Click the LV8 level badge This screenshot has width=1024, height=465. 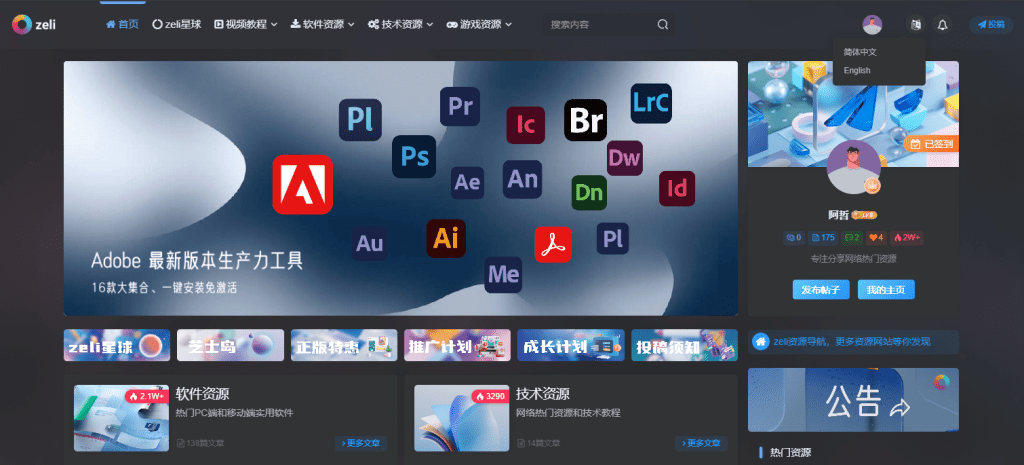click(x=865, y=215)
